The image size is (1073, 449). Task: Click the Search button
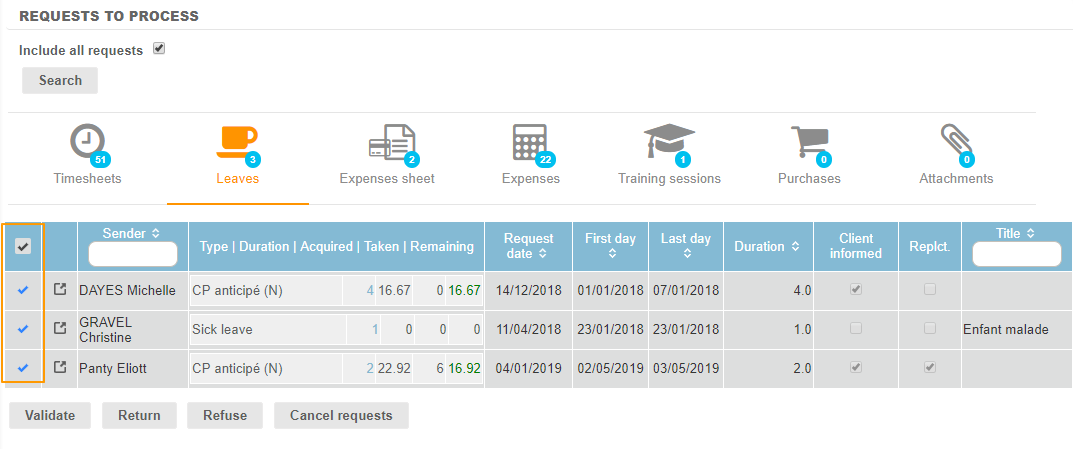[60, 80]
